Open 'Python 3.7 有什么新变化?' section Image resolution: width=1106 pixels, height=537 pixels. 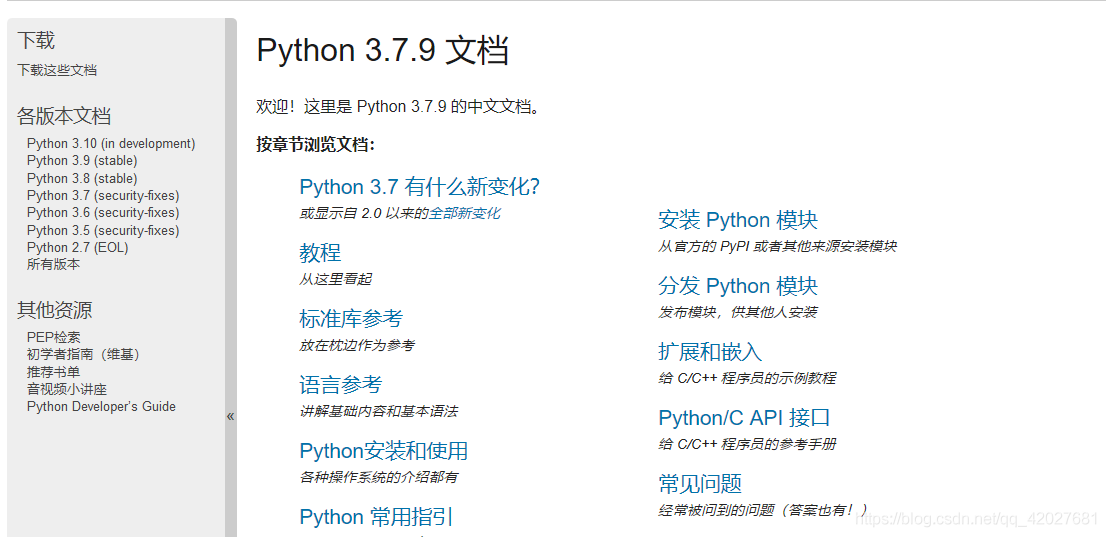(x=420, y=187)
